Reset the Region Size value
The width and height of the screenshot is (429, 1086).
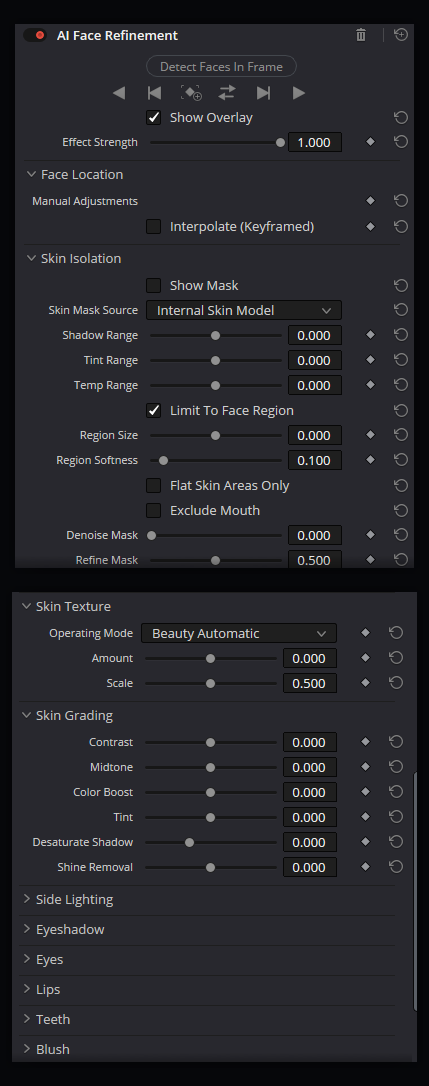point(401,435)
